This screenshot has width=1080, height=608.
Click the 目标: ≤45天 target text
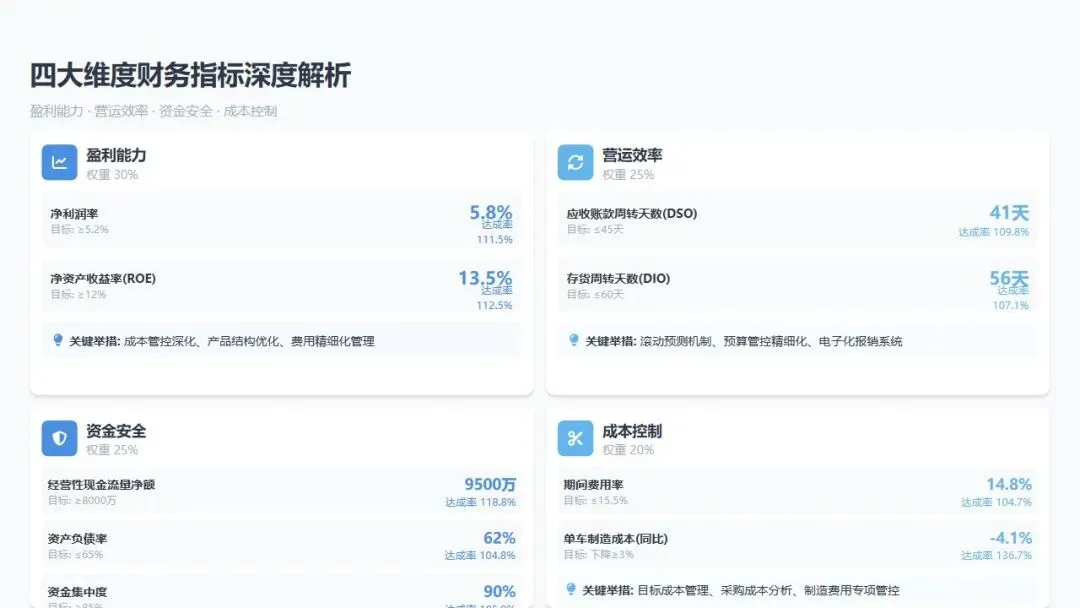tap(595, 229)
